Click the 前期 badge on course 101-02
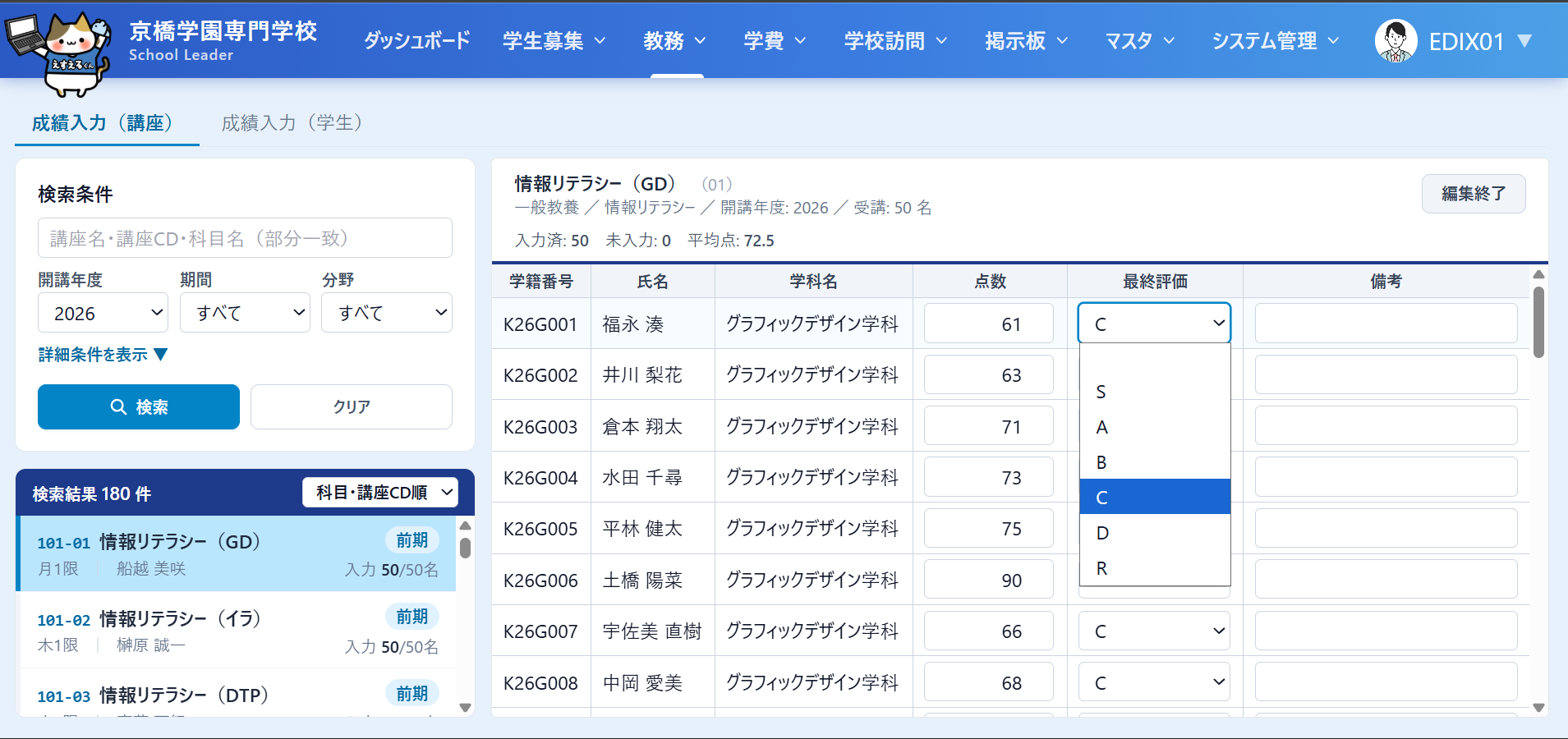This screenshot has height=739, width=1568. pos(412,617)
